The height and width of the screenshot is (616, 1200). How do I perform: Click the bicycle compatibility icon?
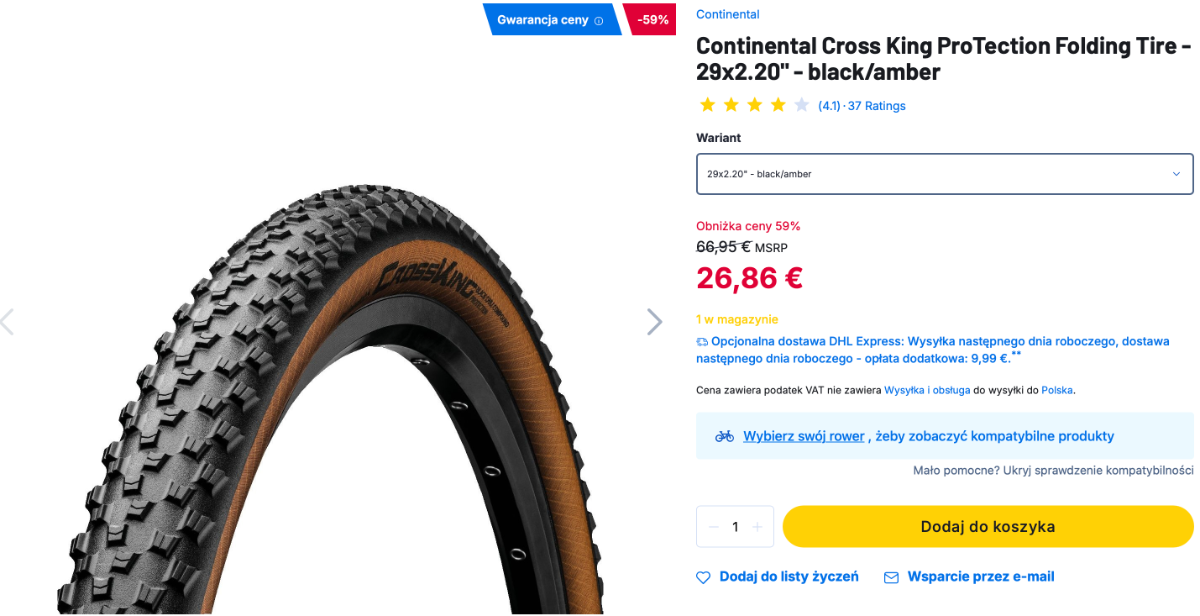[x=725, y=436]
